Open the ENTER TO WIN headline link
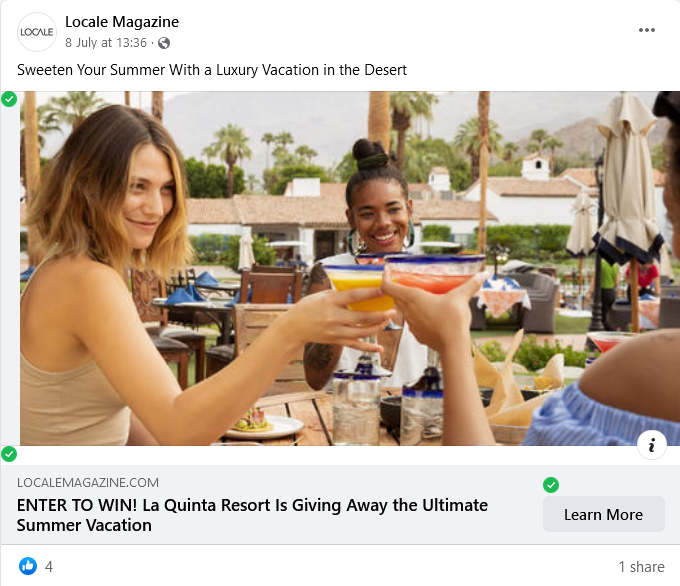Screen dimensions: 680x586 252,515
